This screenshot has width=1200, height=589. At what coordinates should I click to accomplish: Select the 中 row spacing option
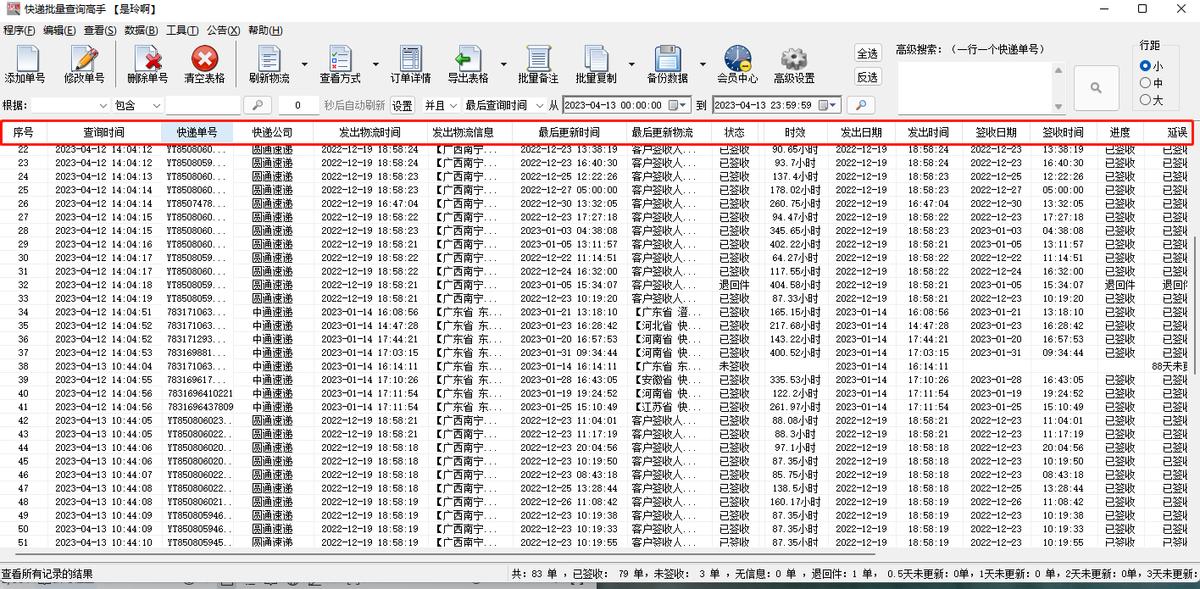point(1143,80)
